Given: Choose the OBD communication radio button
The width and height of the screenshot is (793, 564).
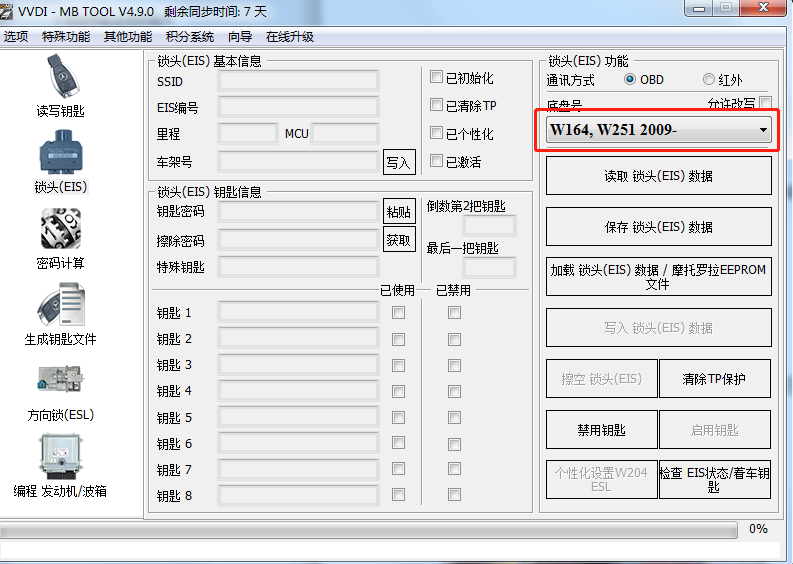Looking at the screenshot, I should (x=630, y=79).
